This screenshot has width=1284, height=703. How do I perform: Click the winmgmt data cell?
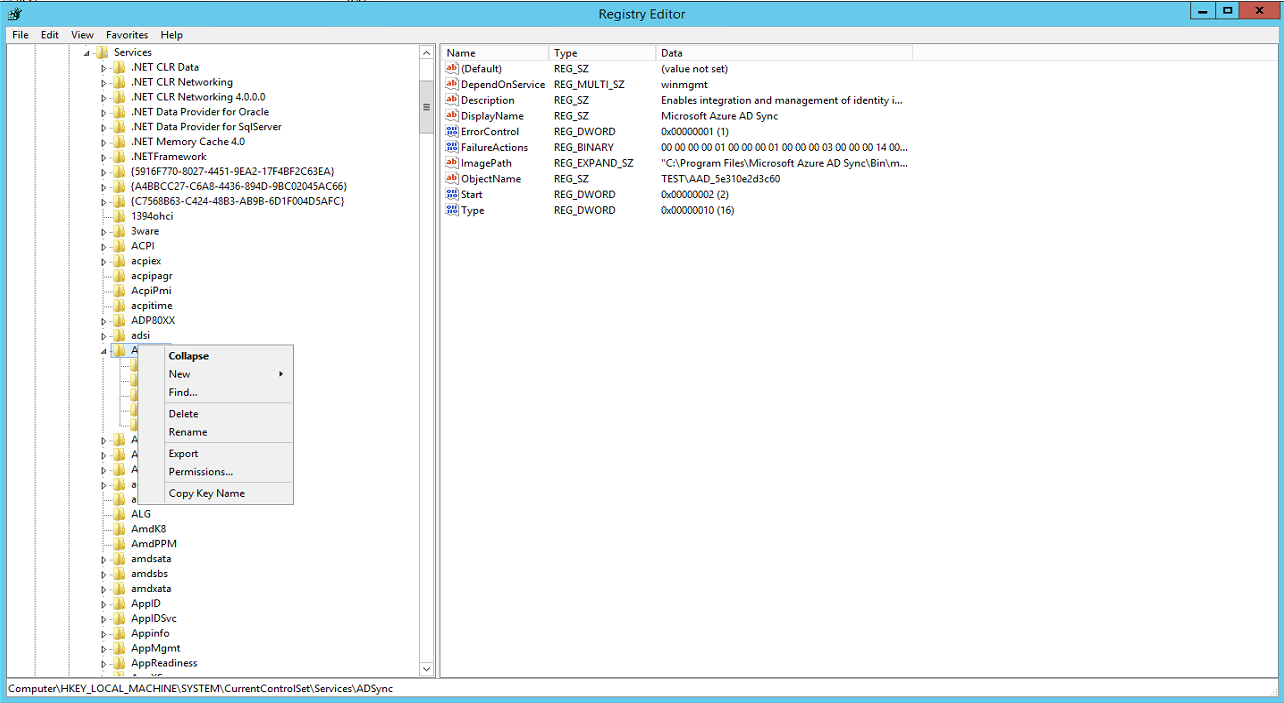click(x=685, y=85)
